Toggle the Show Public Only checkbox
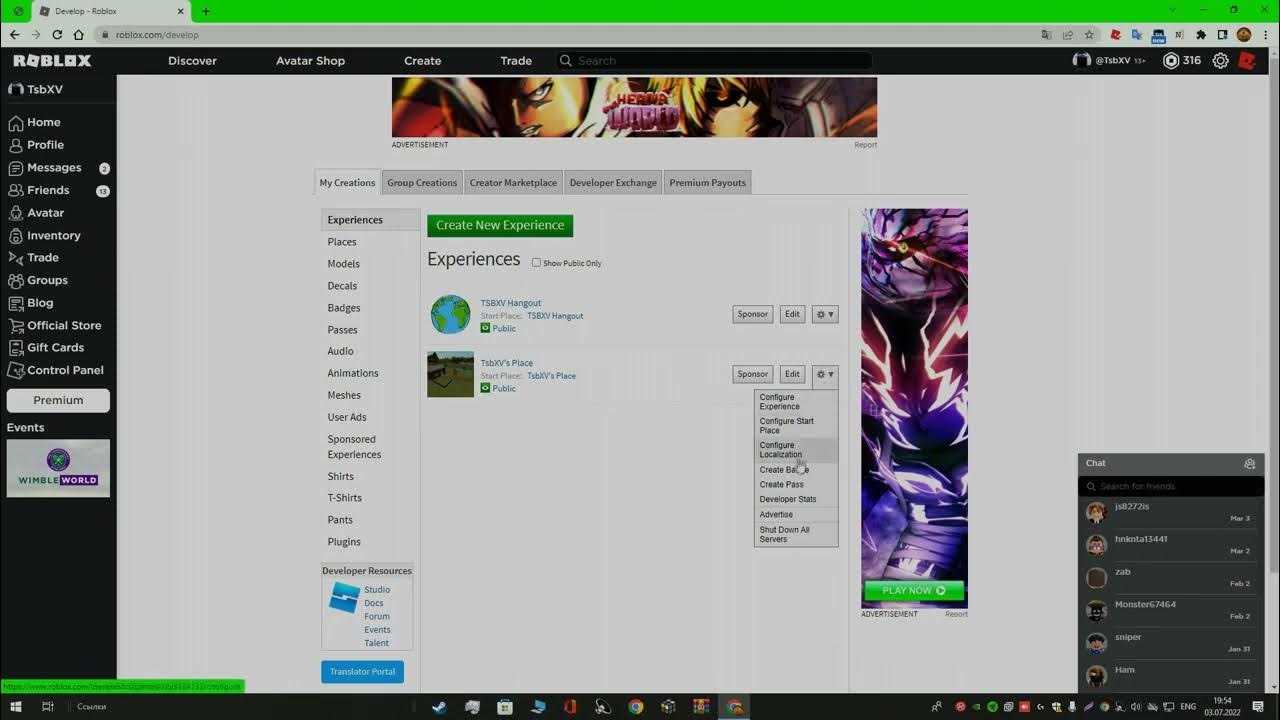 click(536, 263)
